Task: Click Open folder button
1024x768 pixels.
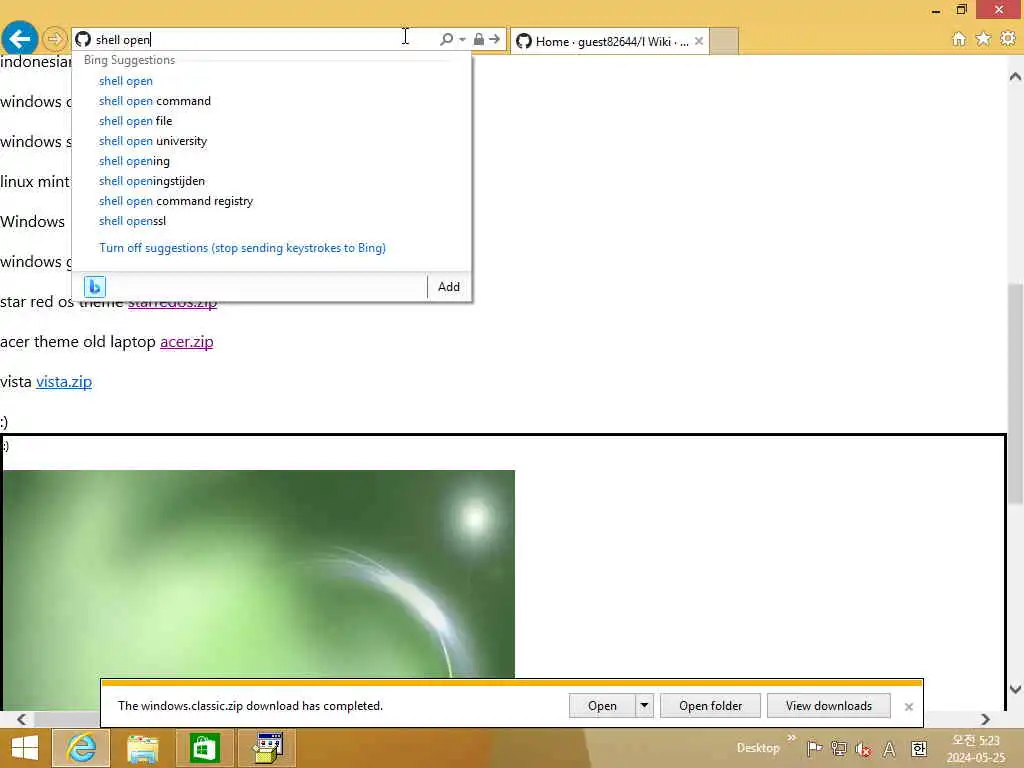Action: 710,706
